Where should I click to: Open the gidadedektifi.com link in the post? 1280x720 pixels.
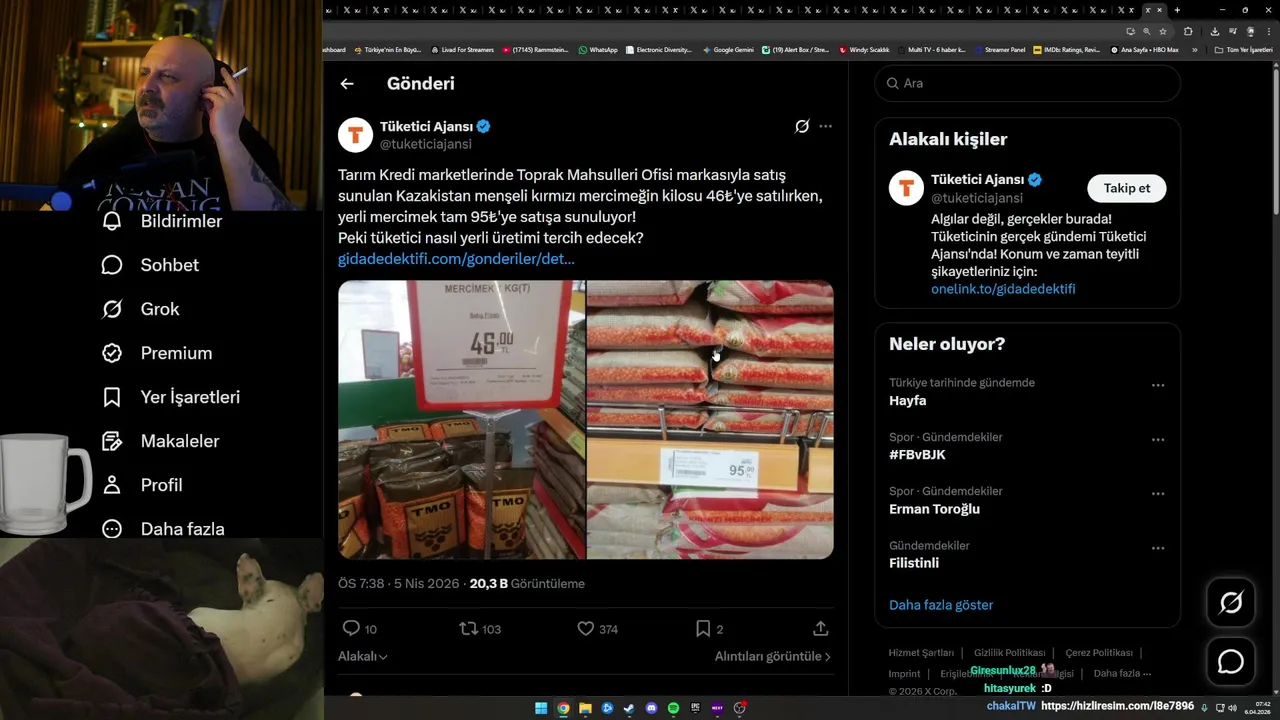click(456, 259)
